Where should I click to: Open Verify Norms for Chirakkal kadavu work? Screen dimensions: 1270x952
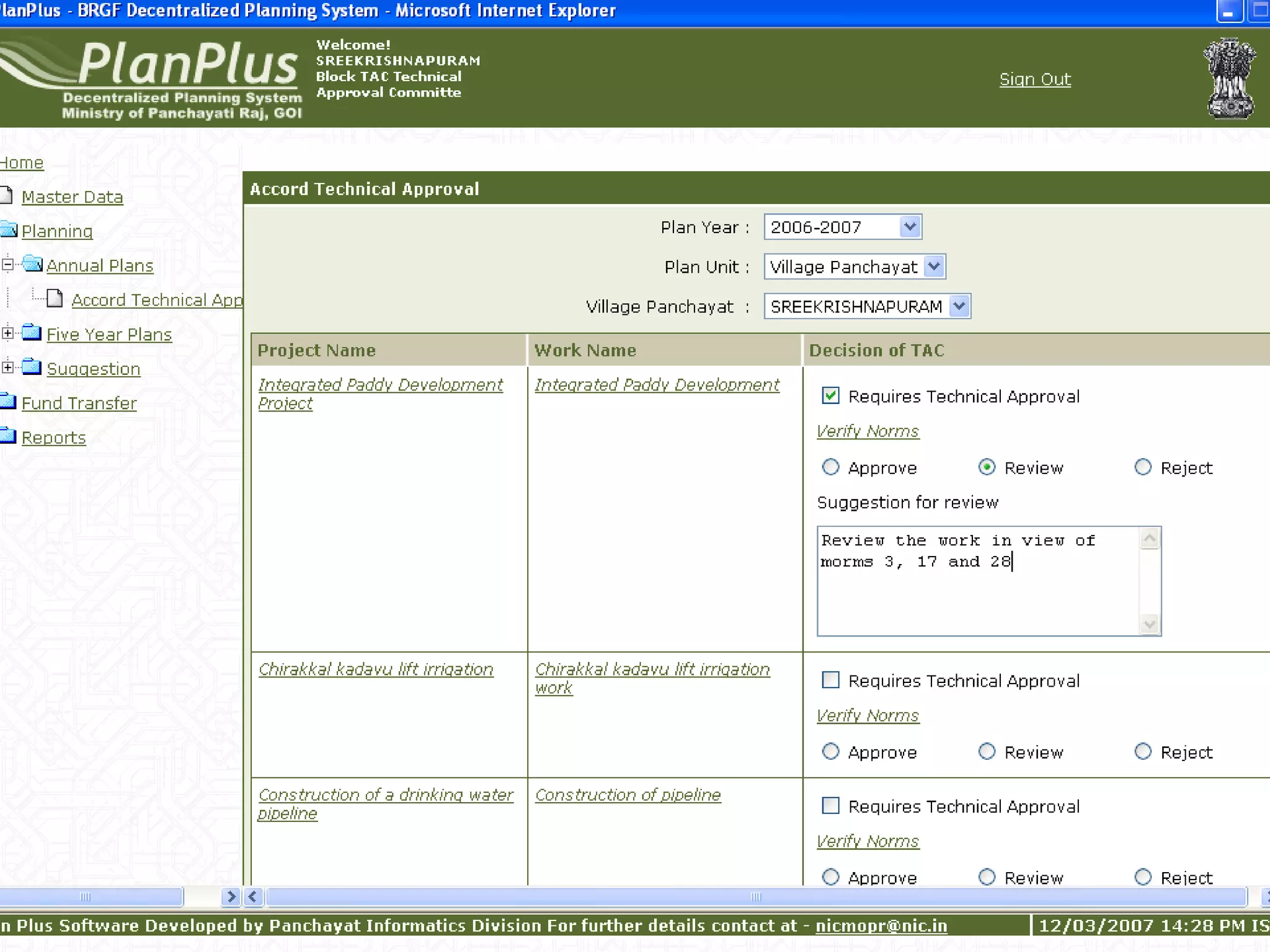(867, 716)
